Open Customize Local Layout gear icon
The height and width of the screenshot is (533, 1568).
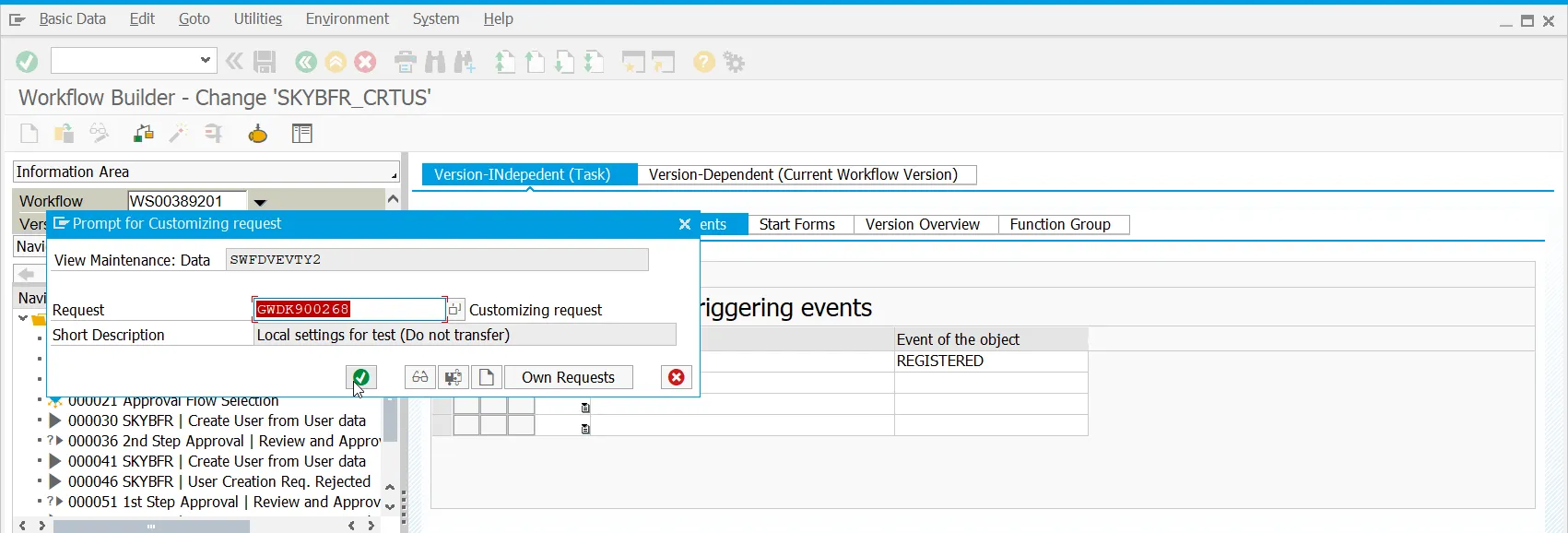pos(734,62)
